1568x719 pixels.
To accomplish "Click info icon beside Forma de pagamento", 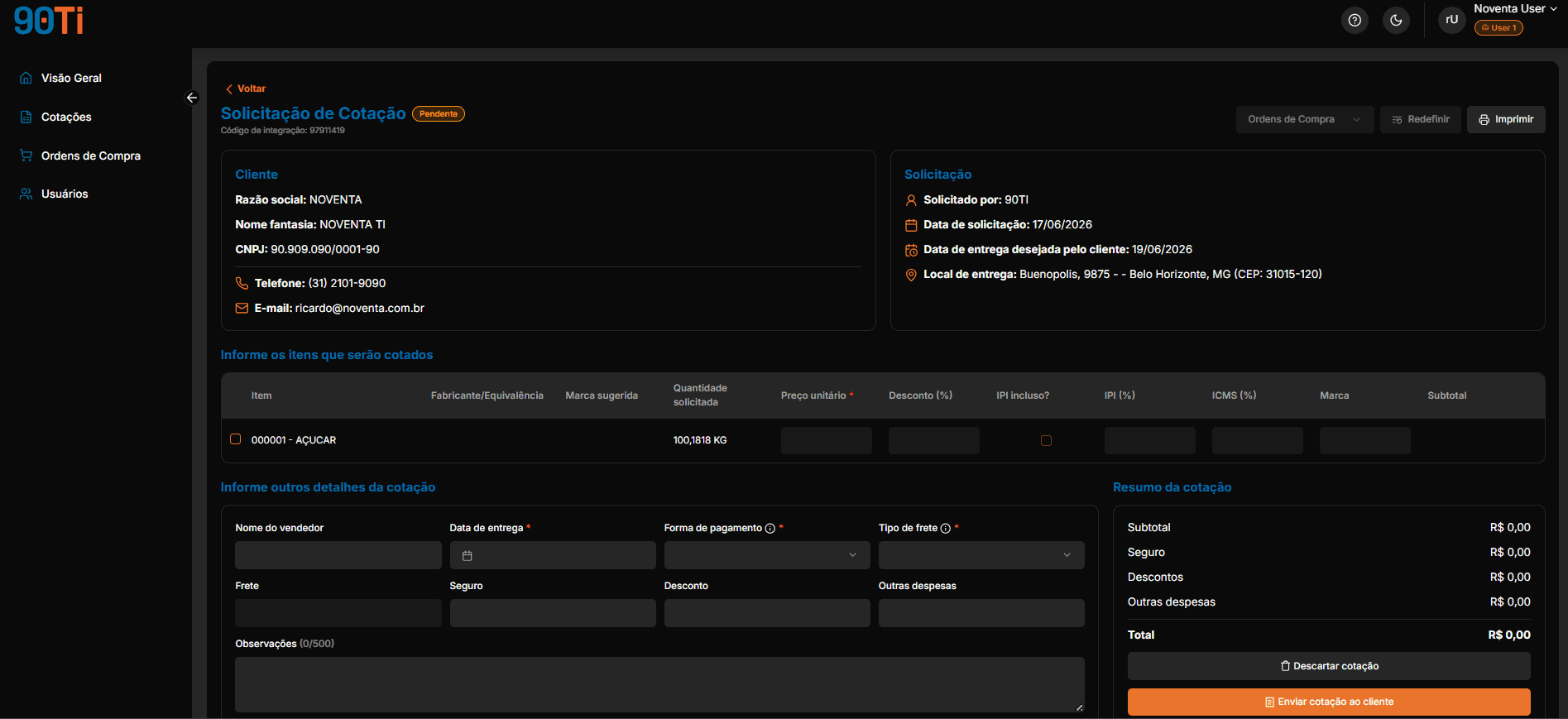I will tap(770, 529).
